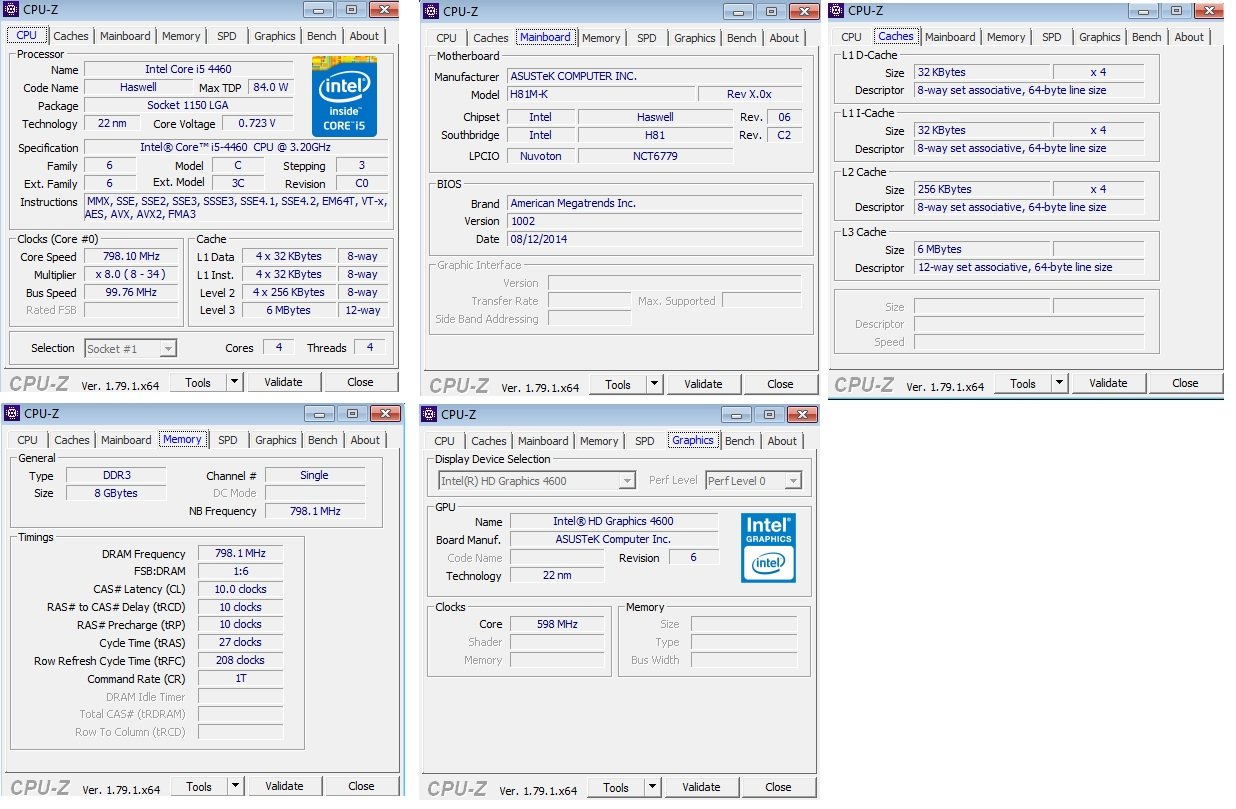The height and width of the screenshot is (809, 1236).
Task: Click the GPU technology value "22 nm" in the Graphics tab window
Action: point(557,575)
